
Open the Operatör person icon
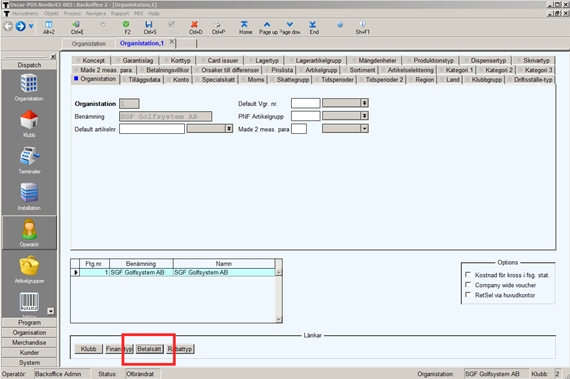[29, 229]
